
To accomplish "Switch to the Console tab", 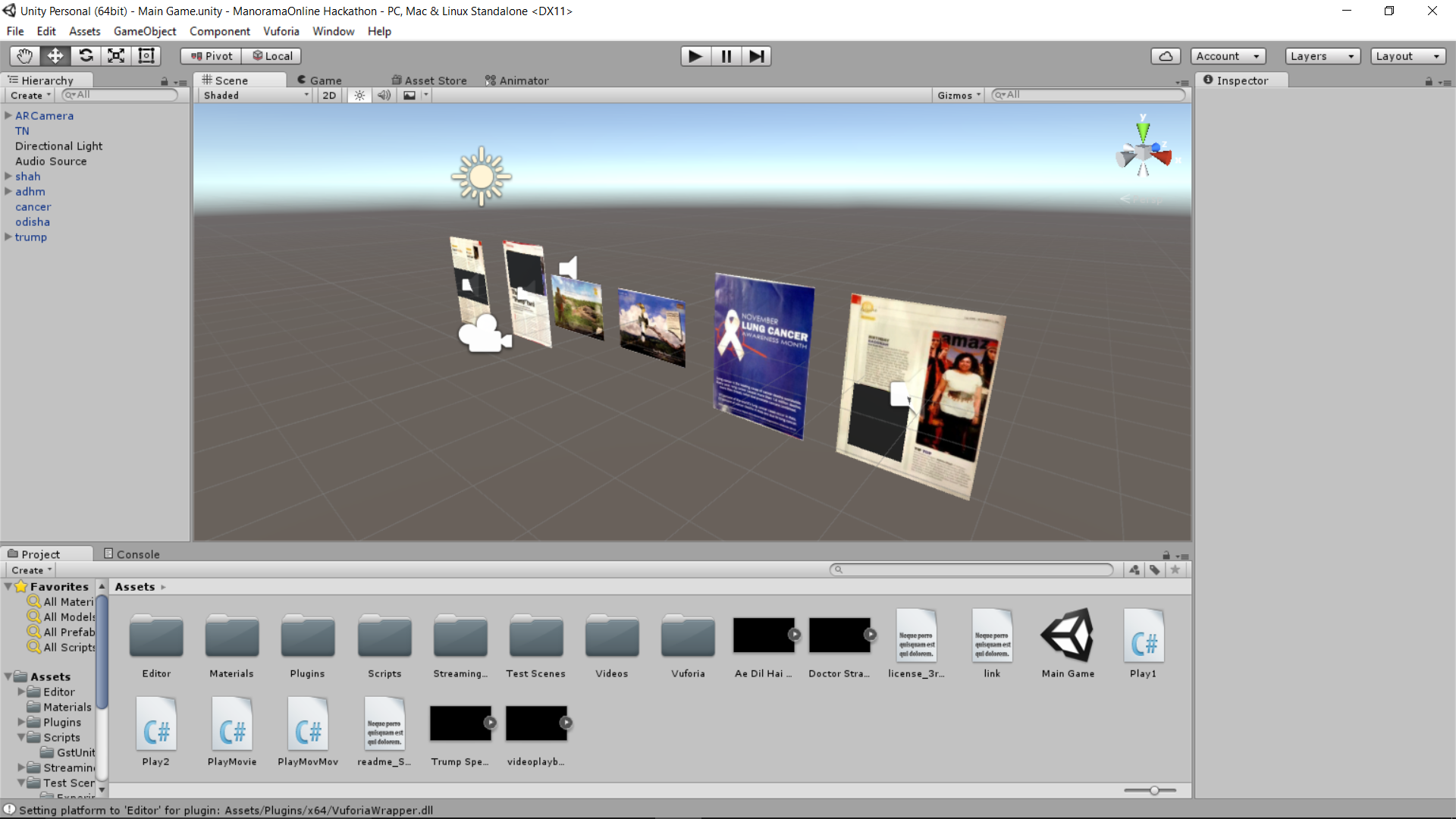I will tap(131, 554).
